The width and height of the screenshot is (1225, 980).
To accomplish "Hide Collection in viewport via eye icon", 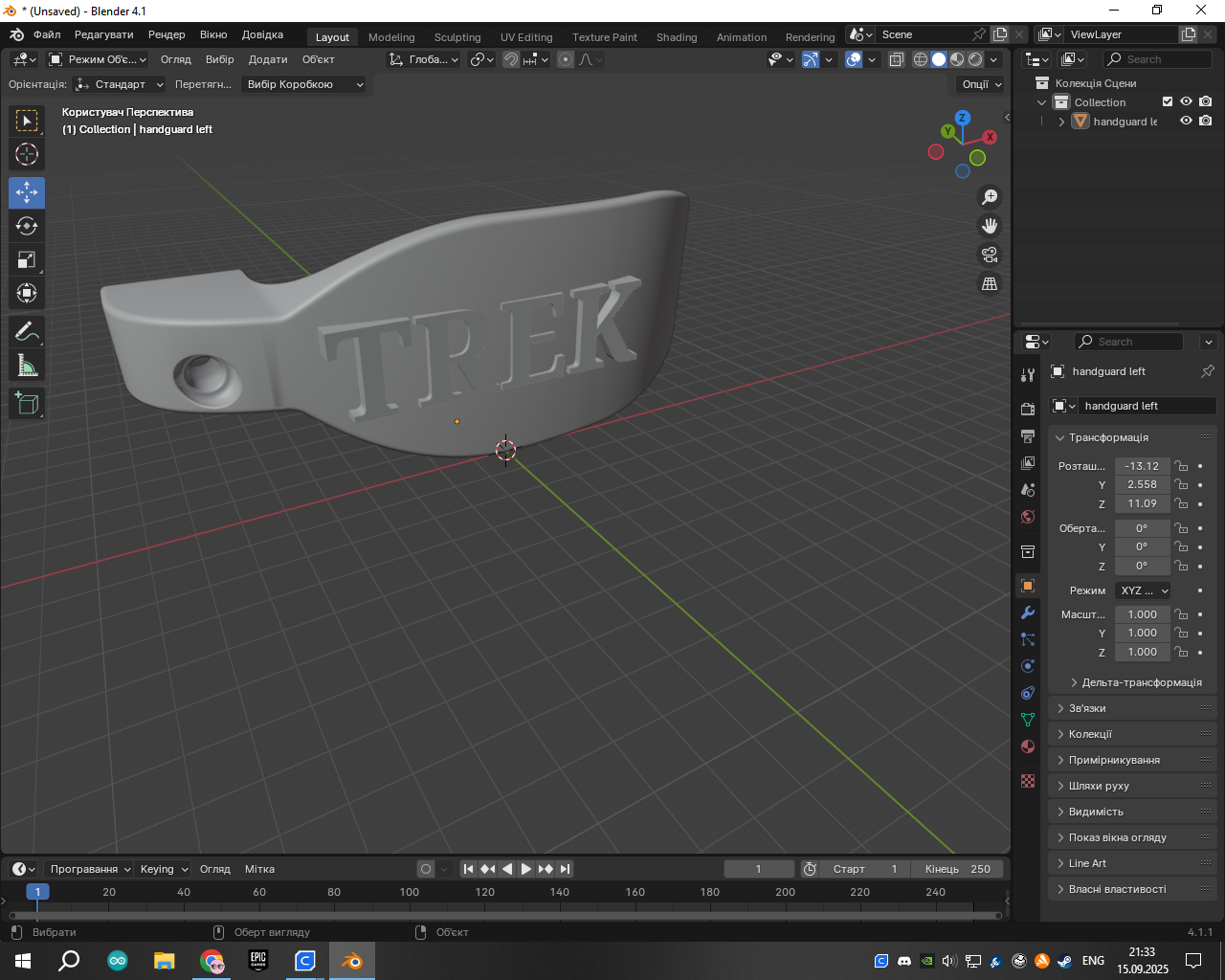I will point(1186,101).
